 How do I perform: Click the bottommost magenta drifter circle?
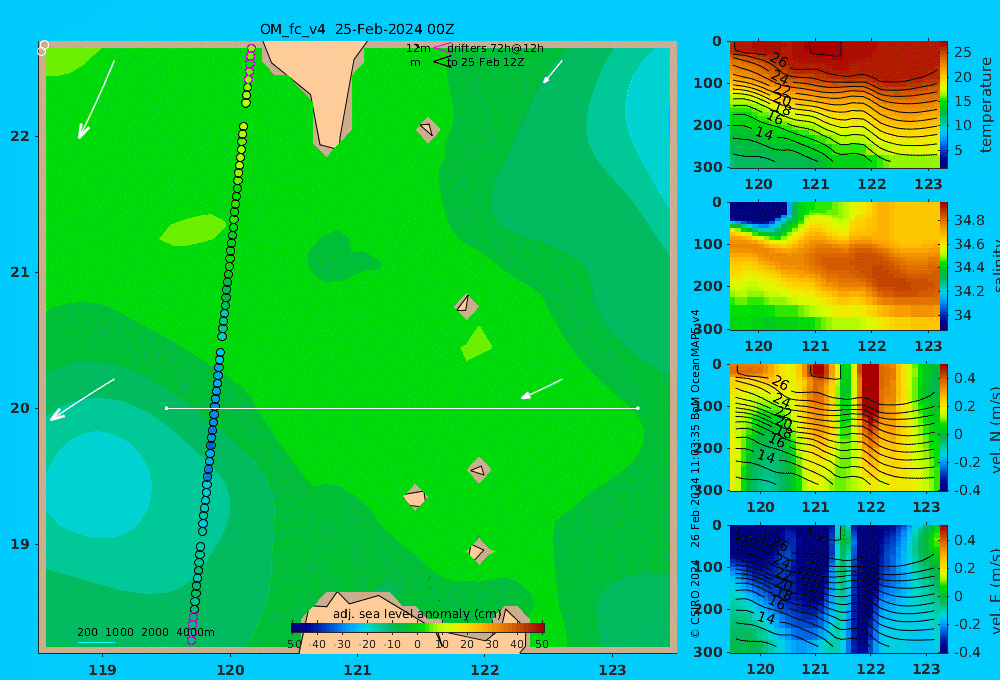(x=191, y=640)
